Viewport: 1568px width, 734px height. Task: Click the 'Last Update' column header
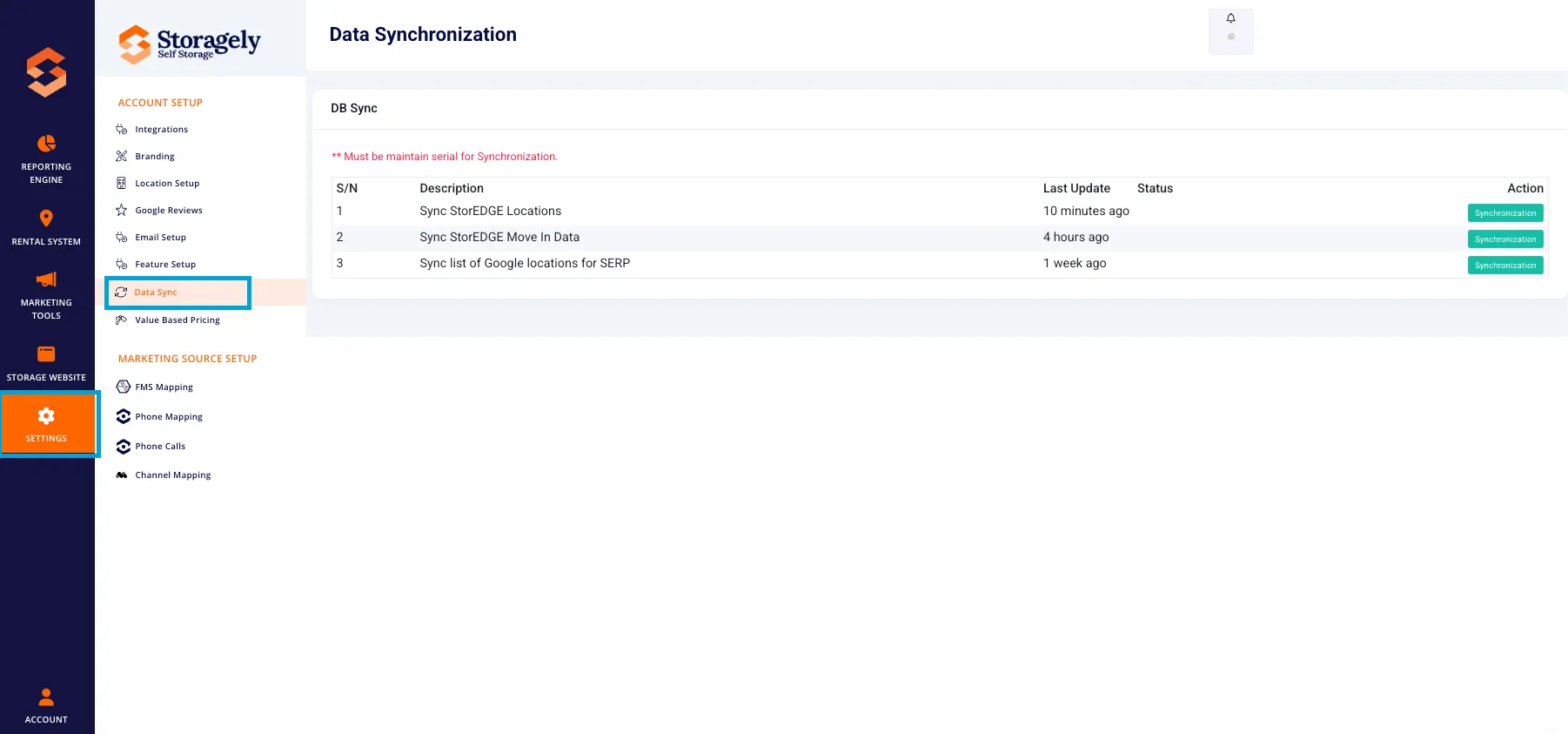coord(1076,189)
